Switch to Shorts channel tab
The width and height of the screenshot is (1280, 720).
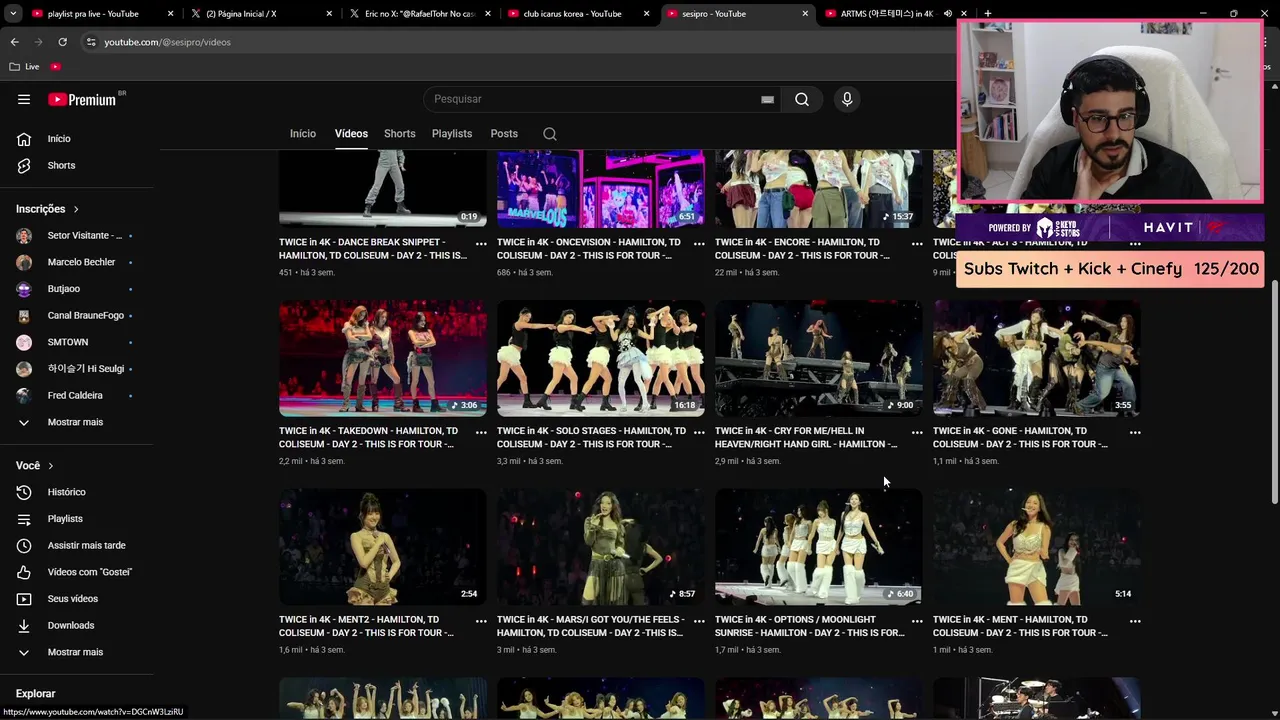pyautogui.click(x=399, y=134)
